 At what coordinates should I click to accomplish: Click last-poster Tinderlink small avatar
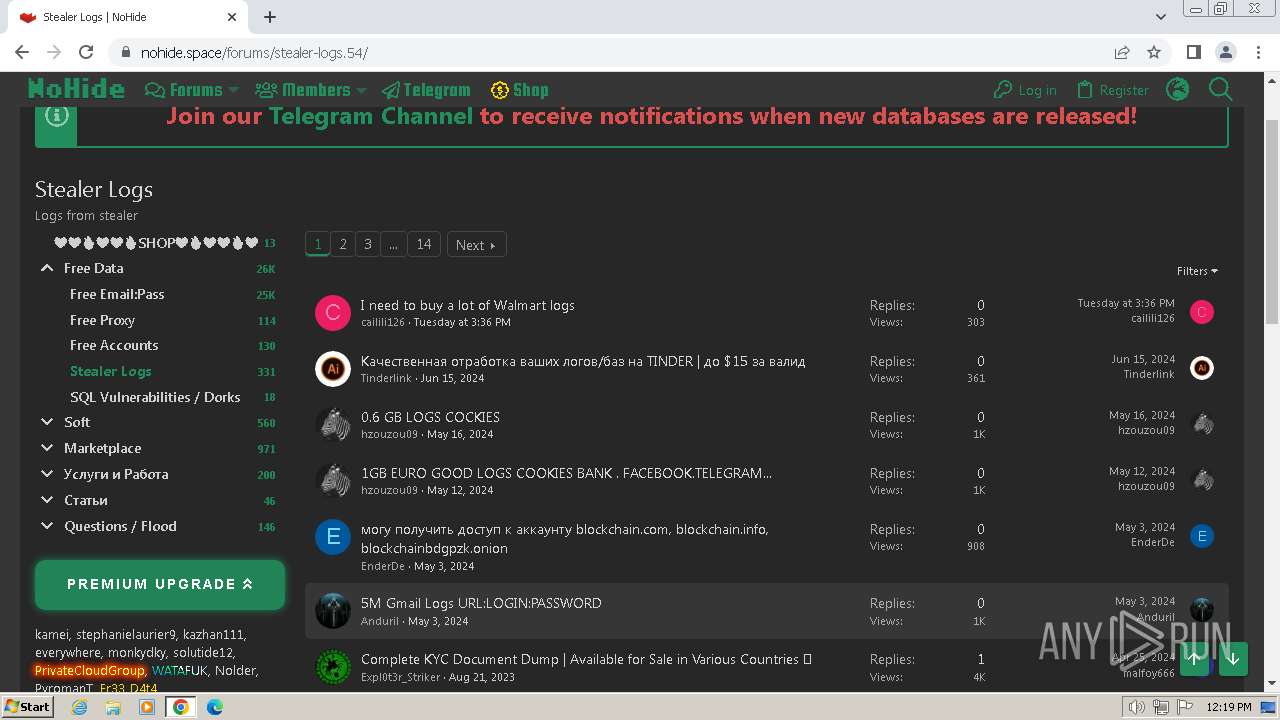tap(1202, 368)
